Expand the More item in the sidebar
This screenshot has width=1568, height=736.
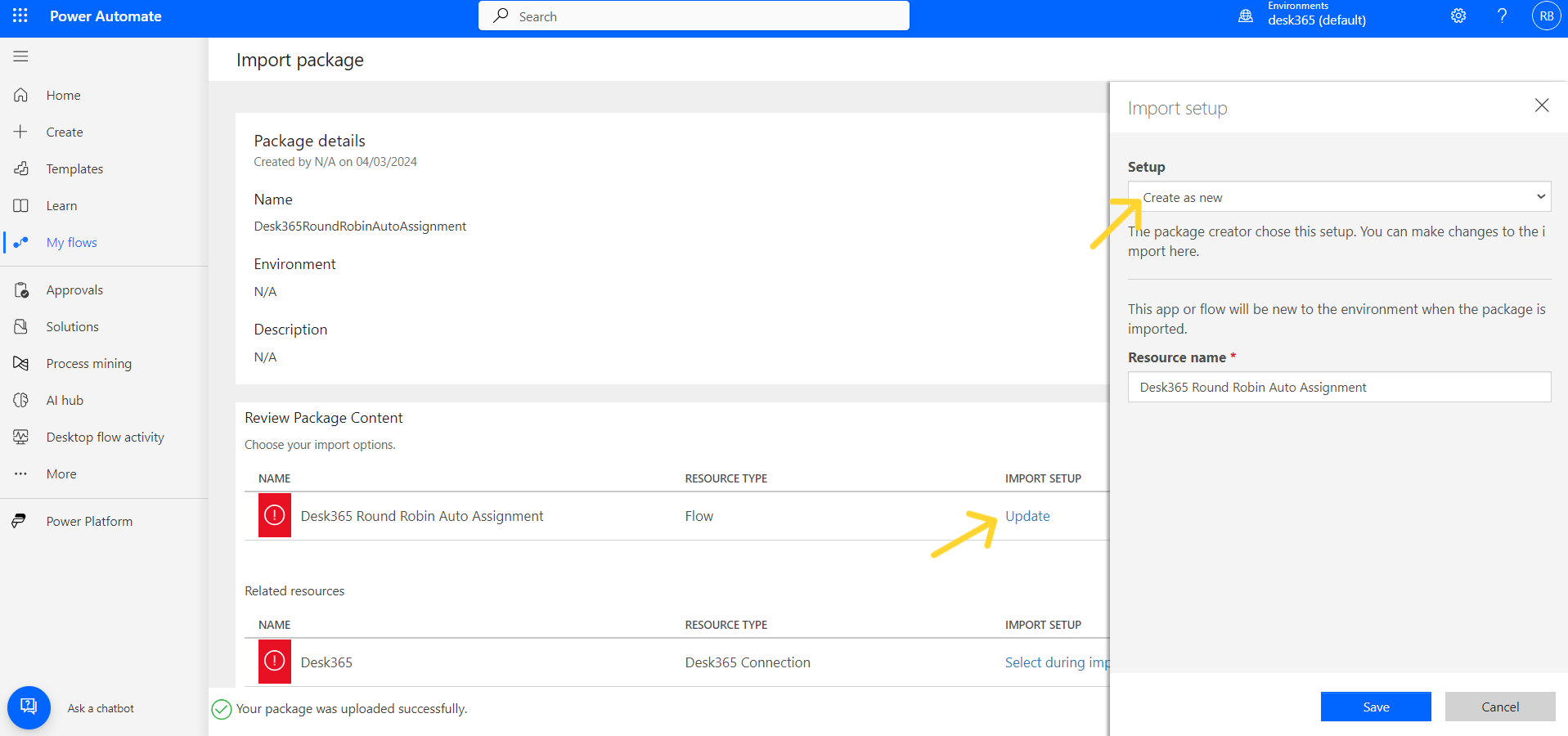tap(20, 473)
